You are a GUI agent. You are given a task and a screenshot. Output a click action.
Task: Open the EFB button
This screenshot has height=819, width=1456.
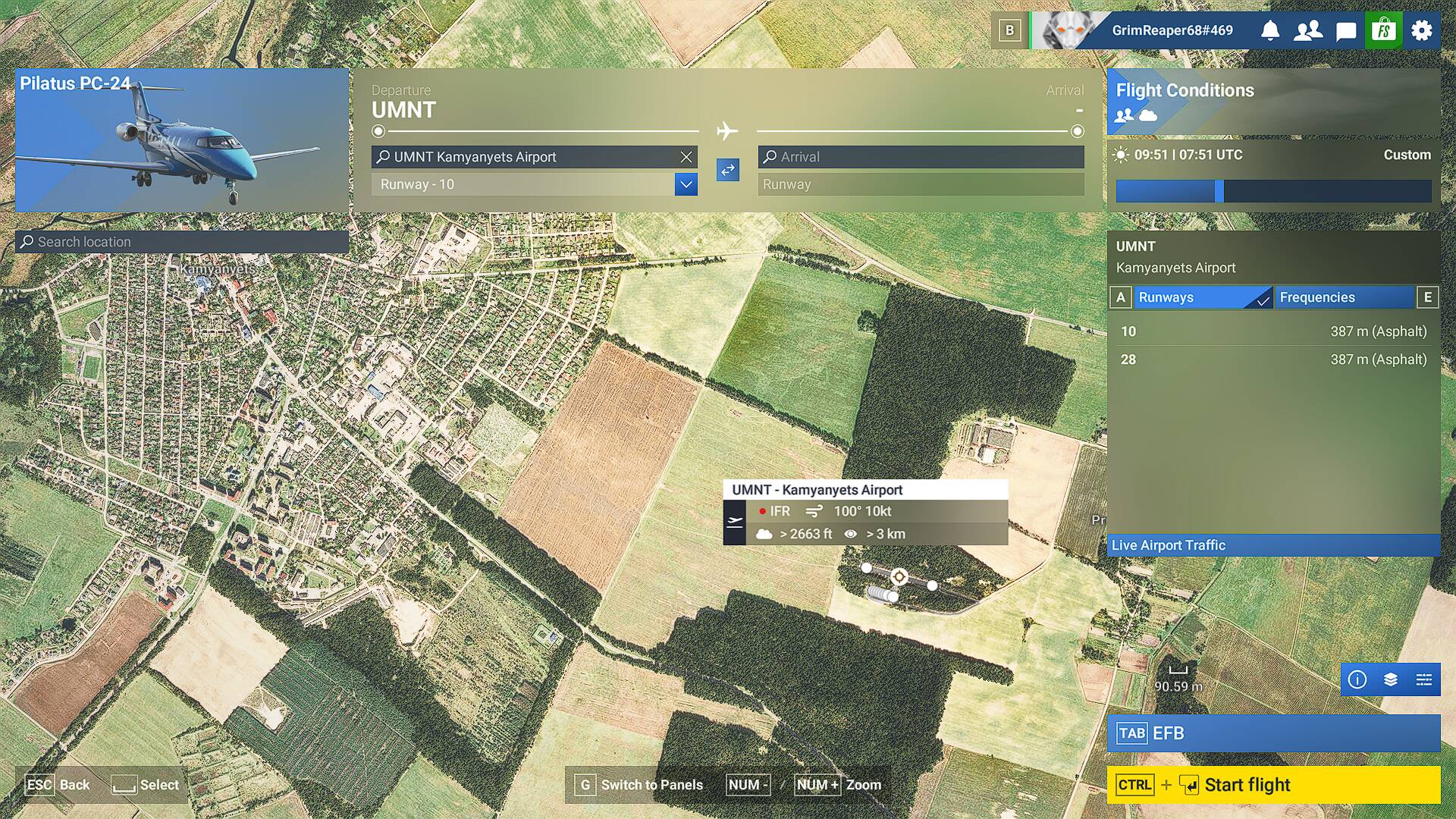[x=1274, y=733]
